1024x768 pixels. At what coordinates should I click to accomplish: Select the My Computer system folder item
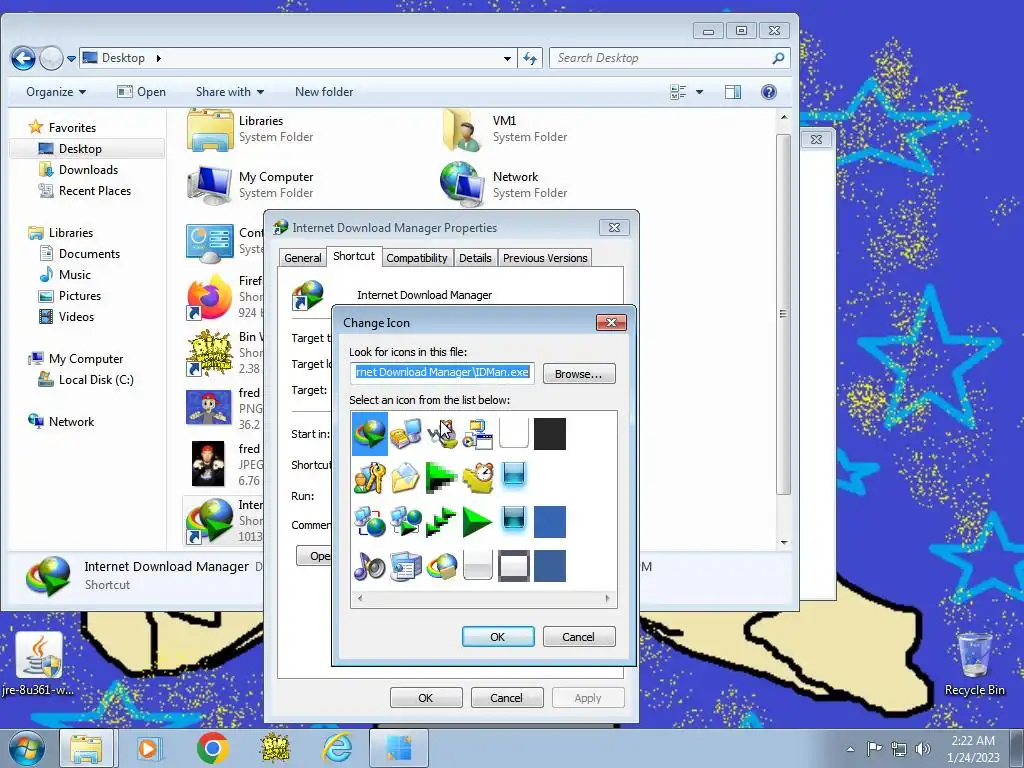point(250,185)
